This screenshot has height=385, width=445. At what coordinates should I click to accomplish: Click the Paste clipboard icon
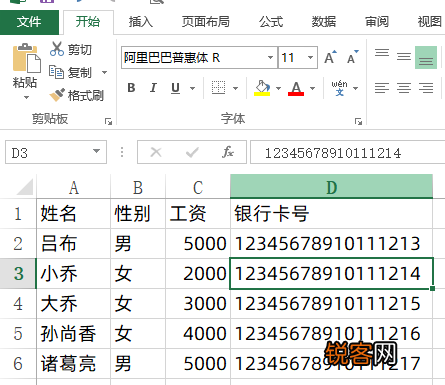(x=26, y=58)
